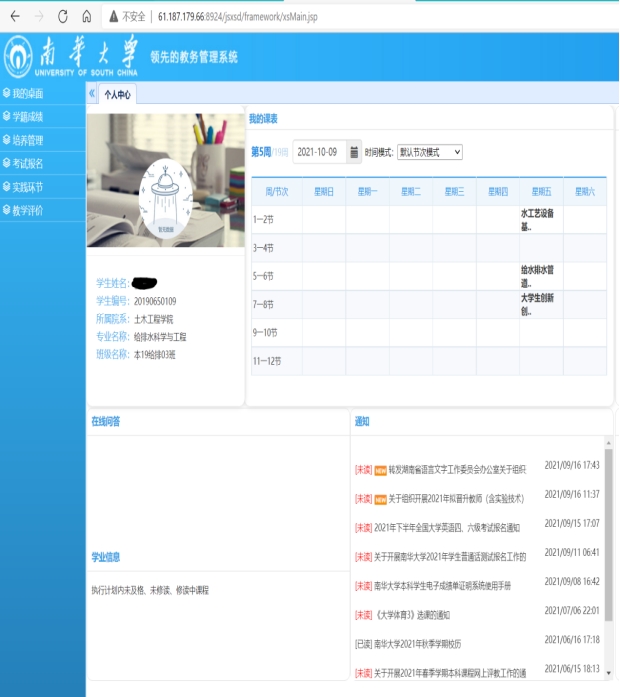This screenshot has height=697, width=620.
Task: Open the calendar date picker icon
Action: [x=354, y=152]
